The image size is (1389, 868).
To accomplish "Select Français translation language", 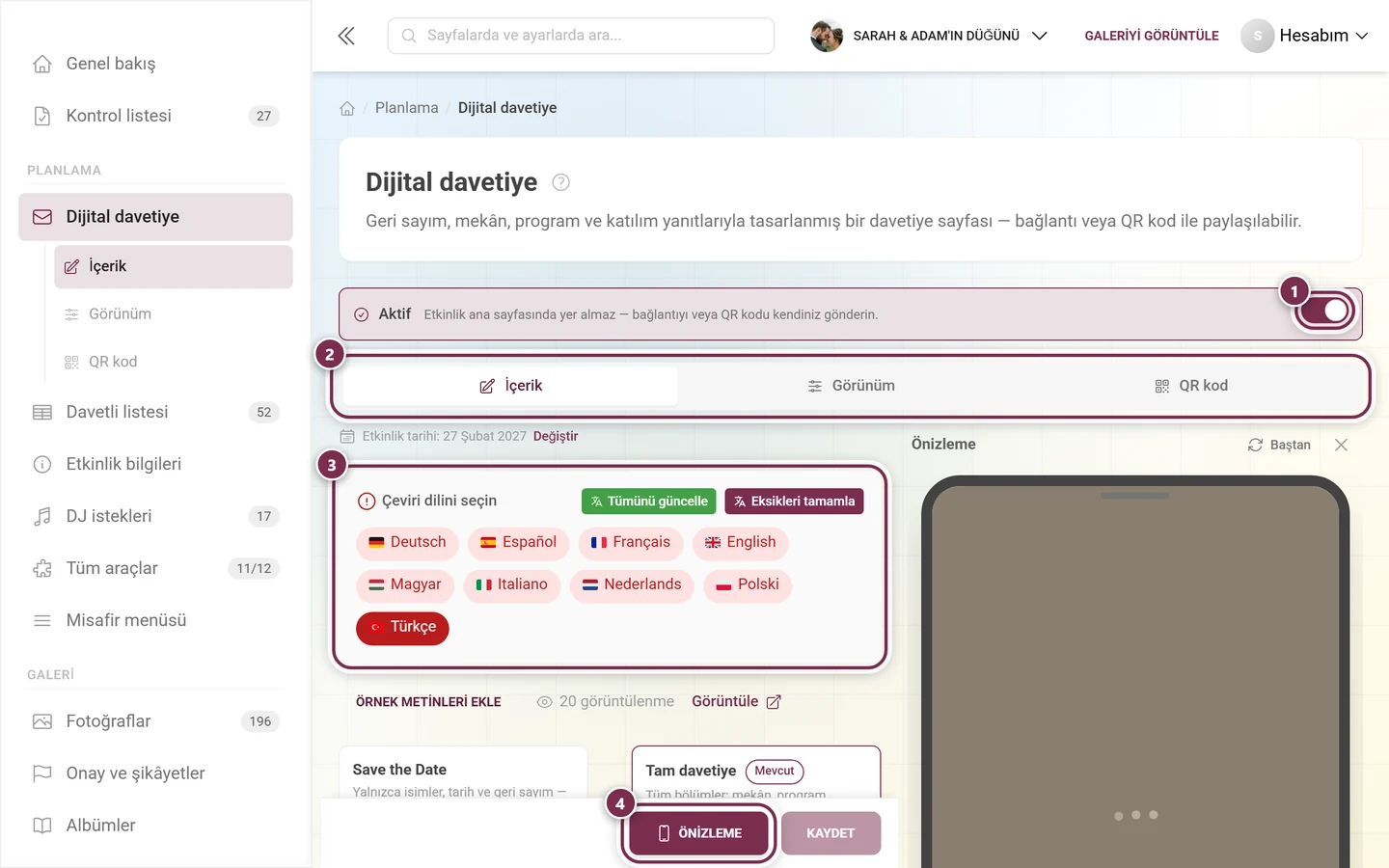I will click(x=630, y=542).
